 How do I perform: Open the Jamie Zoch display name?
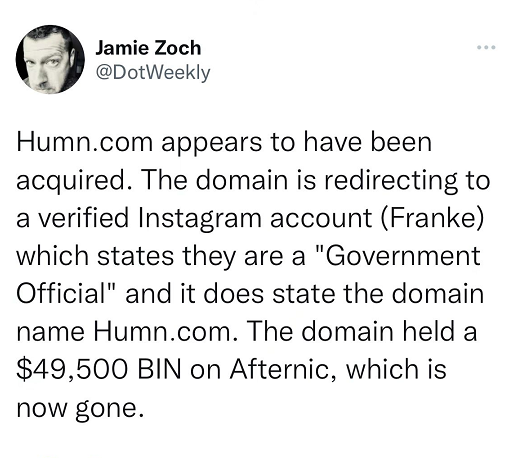(148, 48)
